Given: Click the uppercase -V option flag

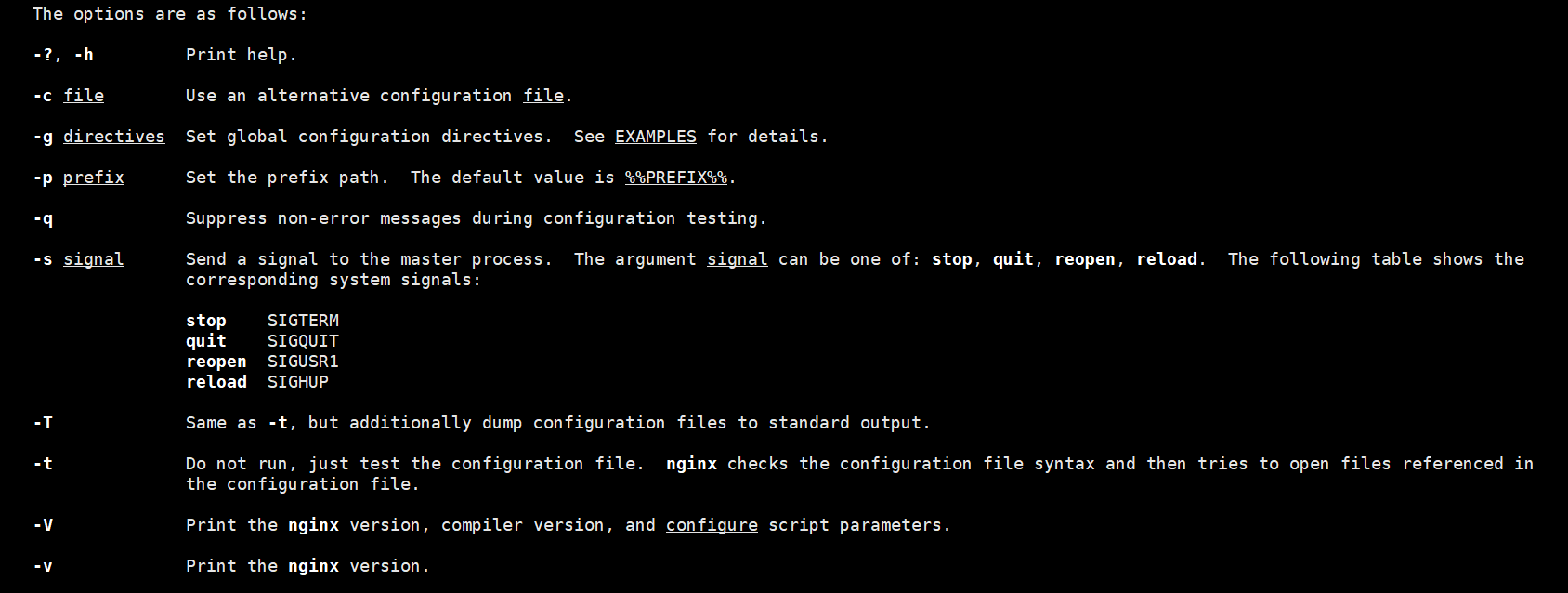Looking at the screenshot, I should pos(43,525).
